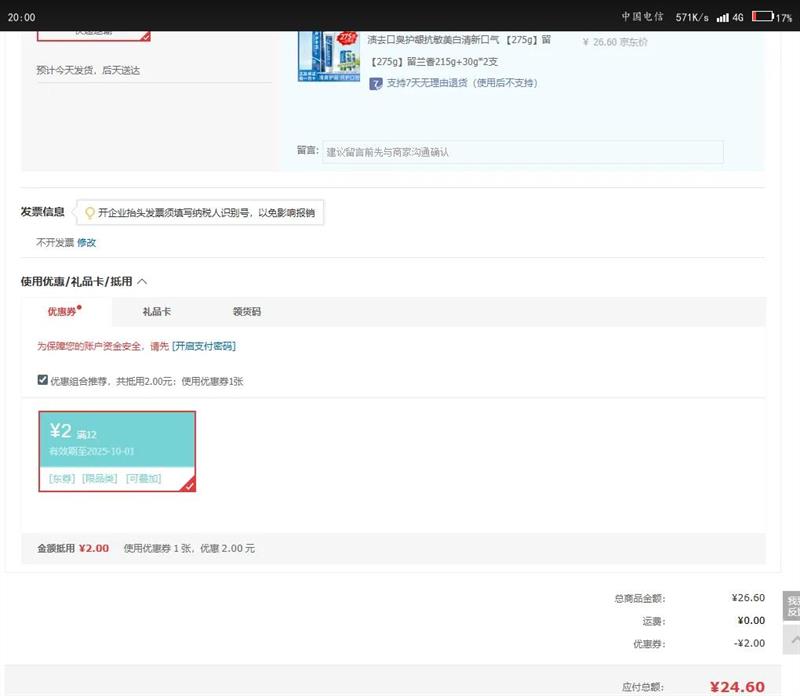Click the feedback side button on right edge
This screenshot has width=800, height=696.
point(792,606)
